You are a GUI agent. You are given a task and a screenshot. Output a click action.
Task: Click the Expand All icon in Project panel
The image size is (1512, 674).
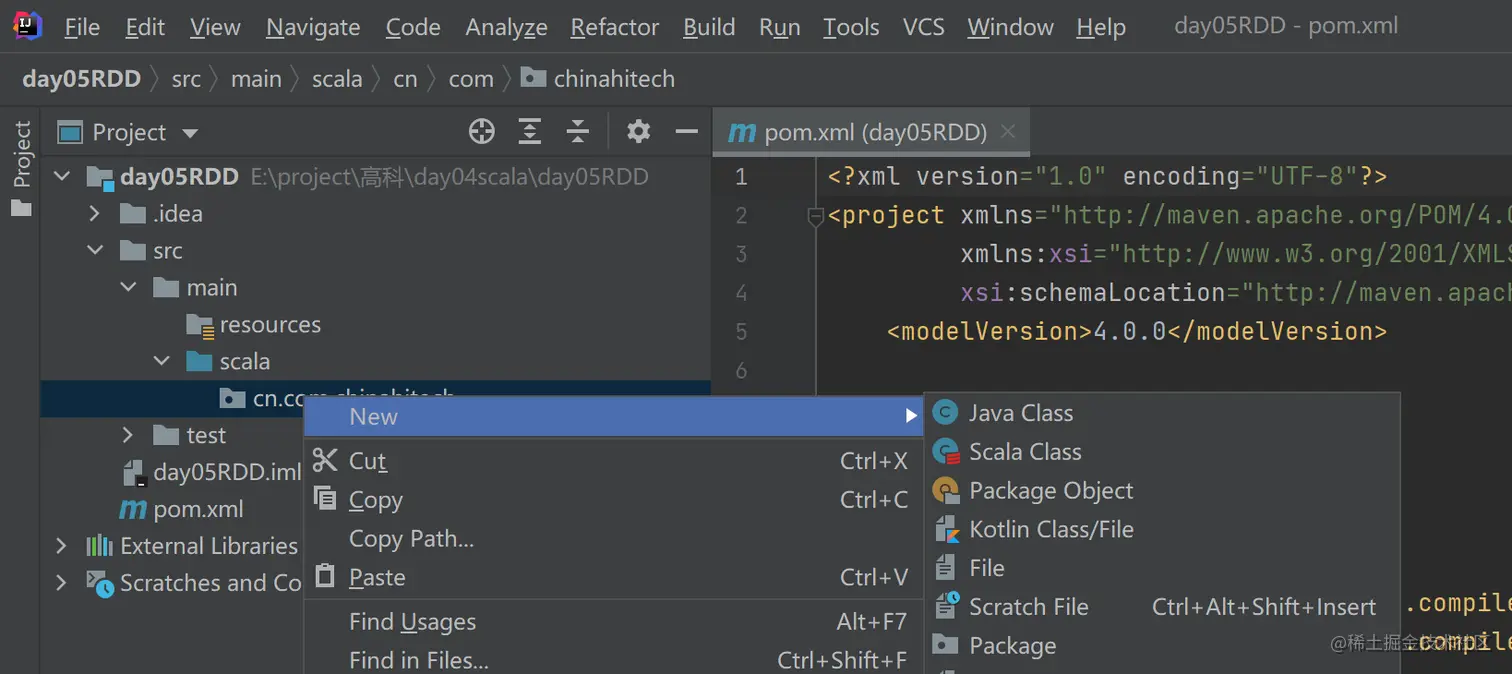point(530,131)
